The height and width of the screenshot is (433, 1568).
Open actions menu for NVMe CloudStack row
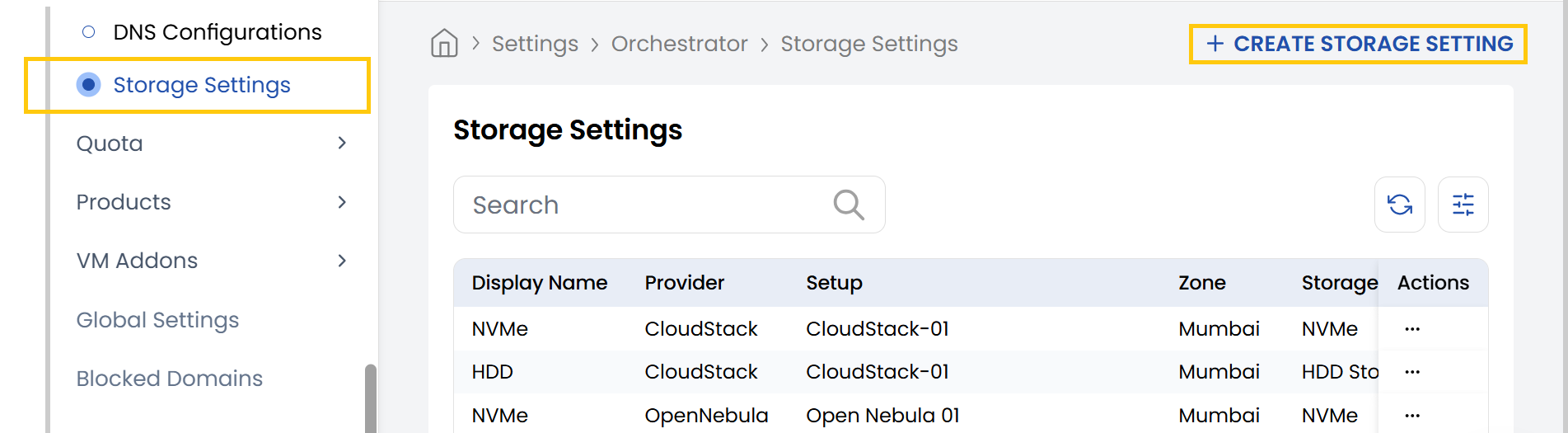(x=1412, y=329)
